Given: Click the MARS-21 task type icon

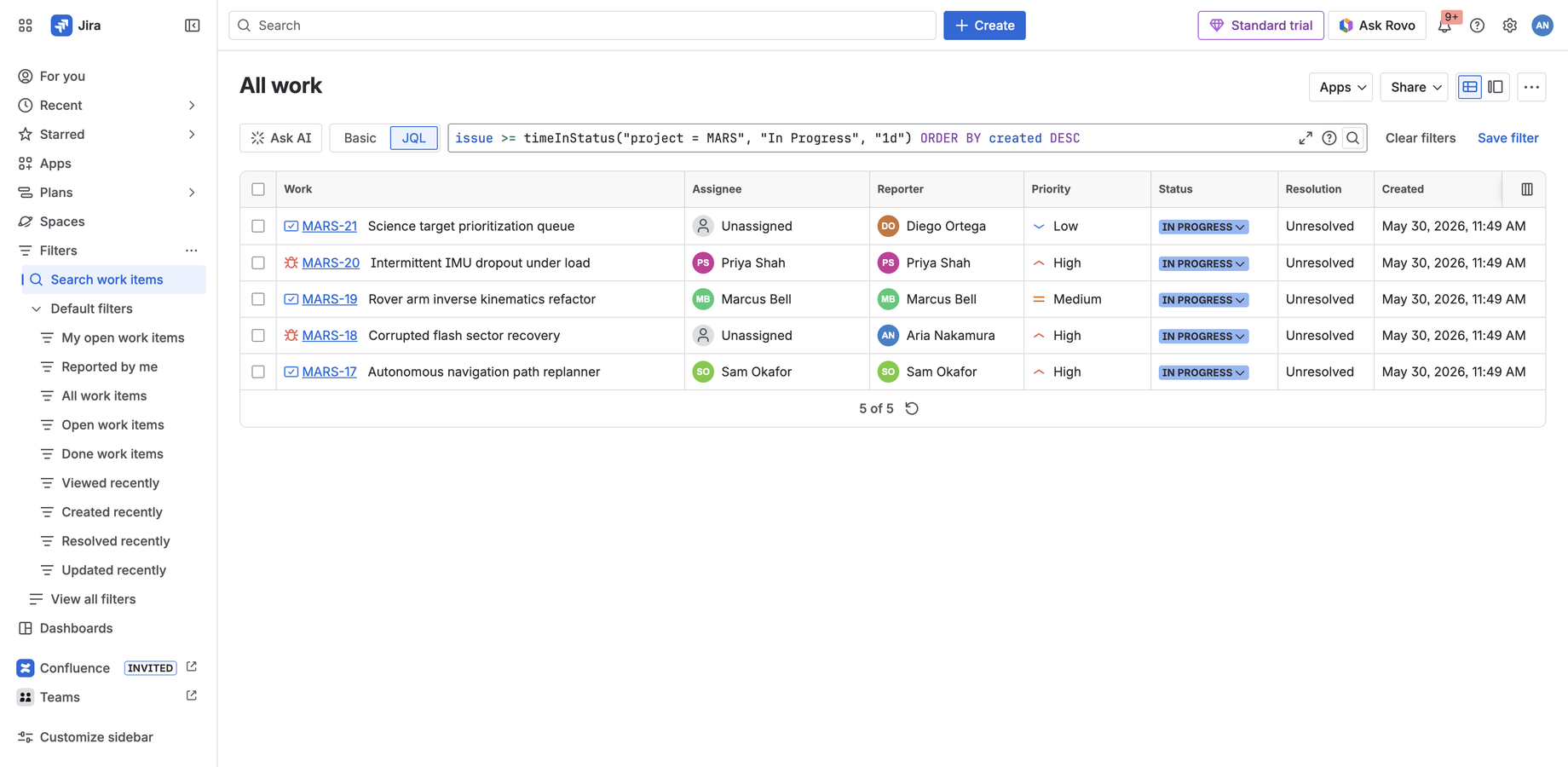Looking at the screenshot, I should pos(291,226).
